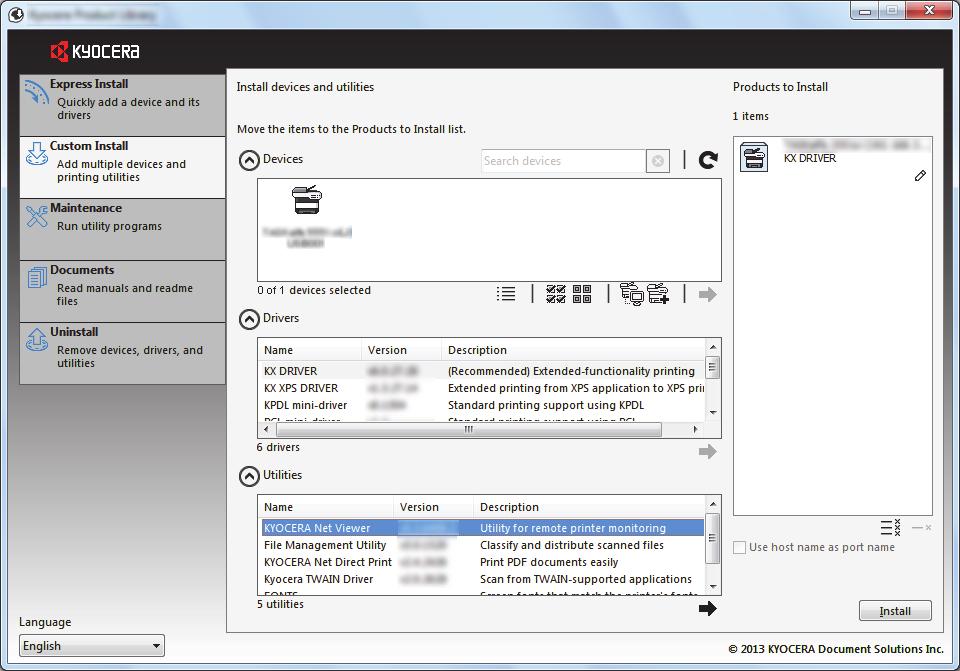
Task: Deselect all devices icon
Action: pyautogui.click(x=582, y=294)
